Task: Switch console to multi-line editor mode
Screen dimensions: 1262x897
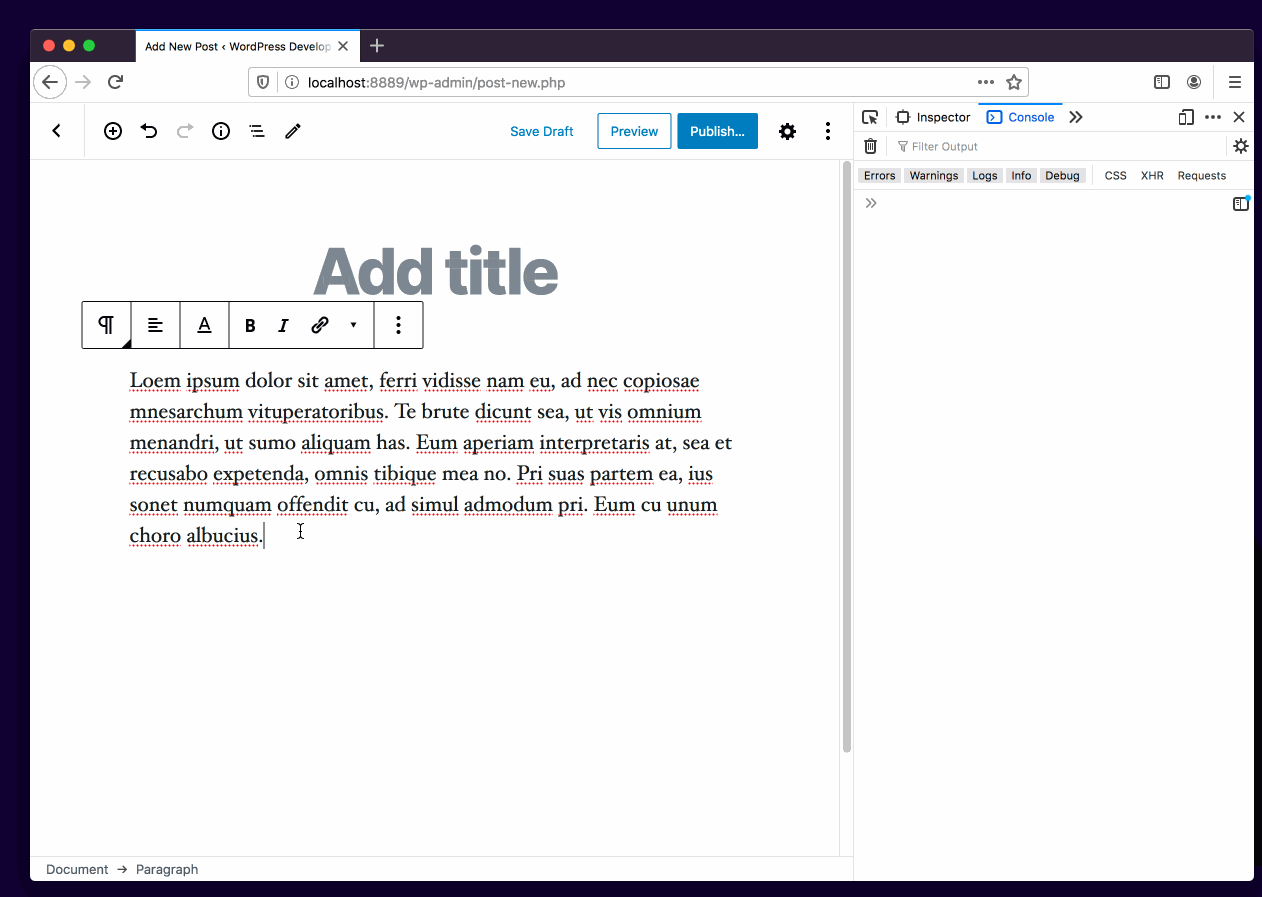Action: (1241, 203)
